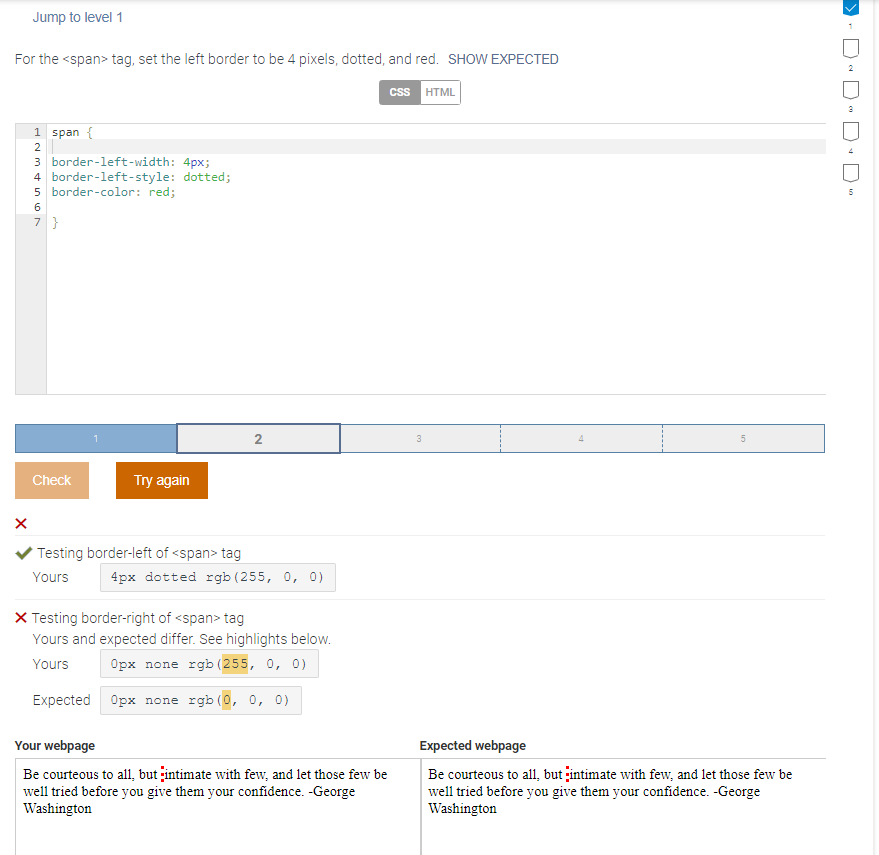Click the red X result icon under the Check button
The image size is (879, 855).
pos(21,524)
